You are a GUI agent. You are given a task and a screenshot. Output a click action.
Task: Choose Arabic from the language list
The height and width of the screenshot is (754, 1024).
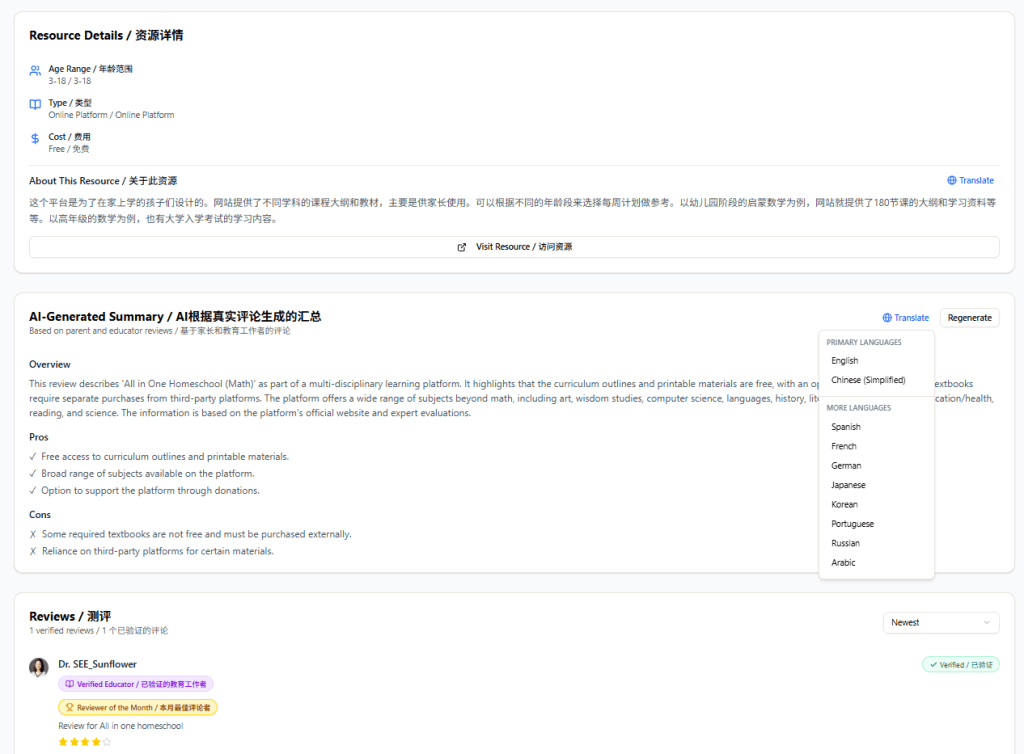point(843,563)
